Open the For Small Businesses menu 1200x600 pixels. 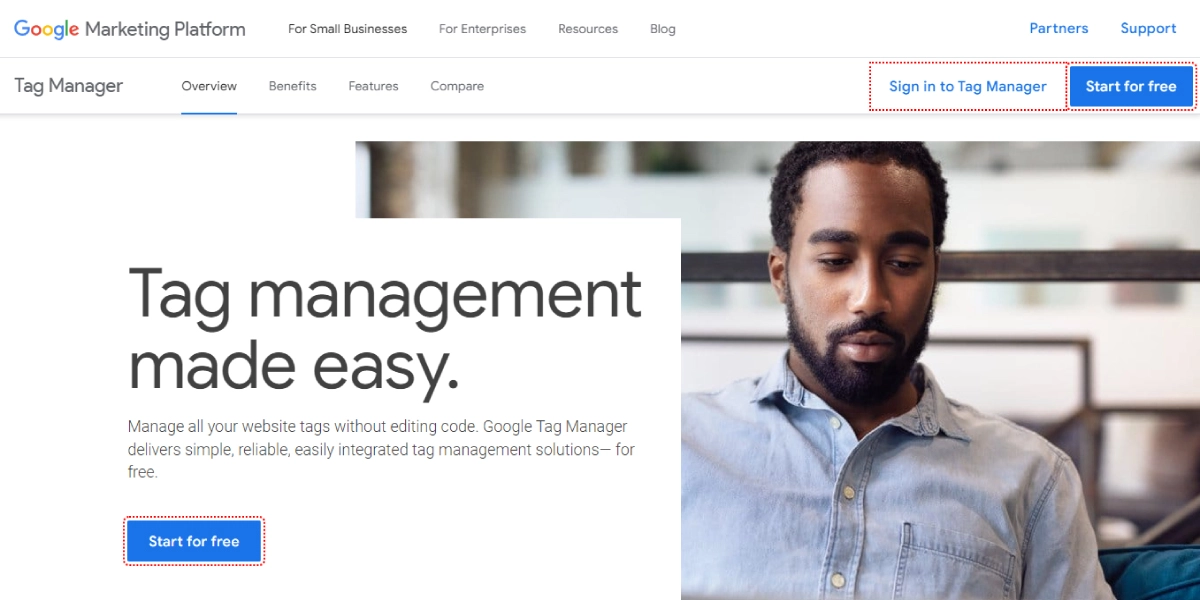(347, 29)
